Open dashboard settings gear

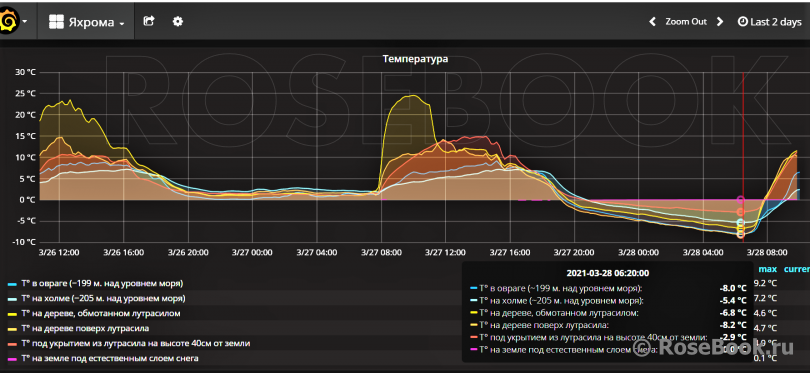pyautogui.click(x=178, y=22)
